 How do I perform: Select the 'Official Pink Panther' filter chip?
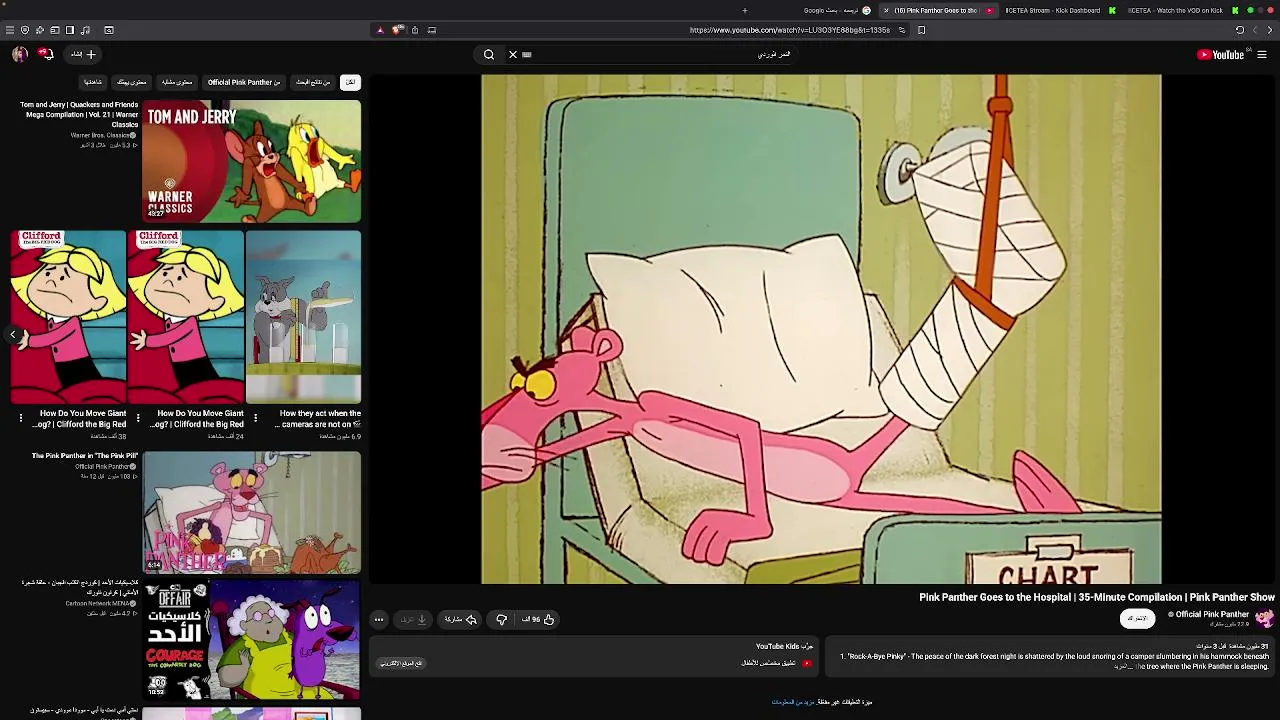coord(244,82)
